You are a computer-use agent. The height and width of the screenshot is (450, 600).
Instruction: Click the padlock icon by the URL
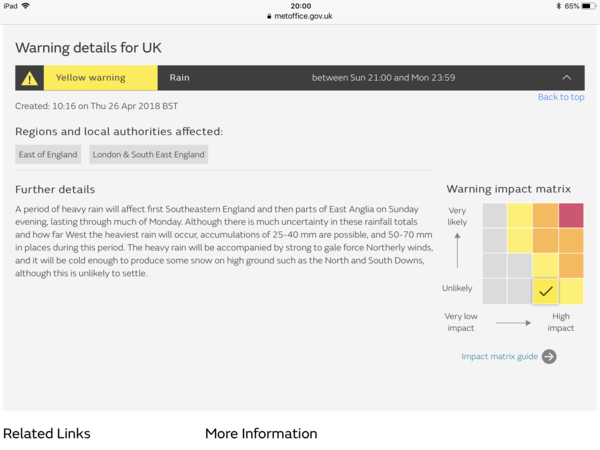click(x=269, y=16)
